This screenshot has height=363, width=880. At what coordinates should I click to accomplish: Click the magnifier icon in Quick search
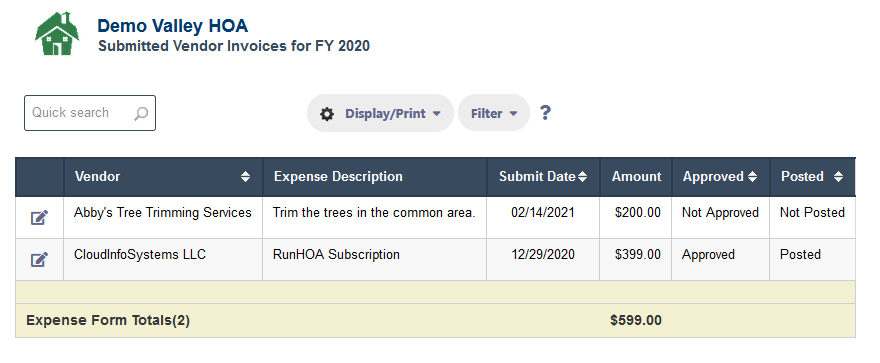coord(141,113)
